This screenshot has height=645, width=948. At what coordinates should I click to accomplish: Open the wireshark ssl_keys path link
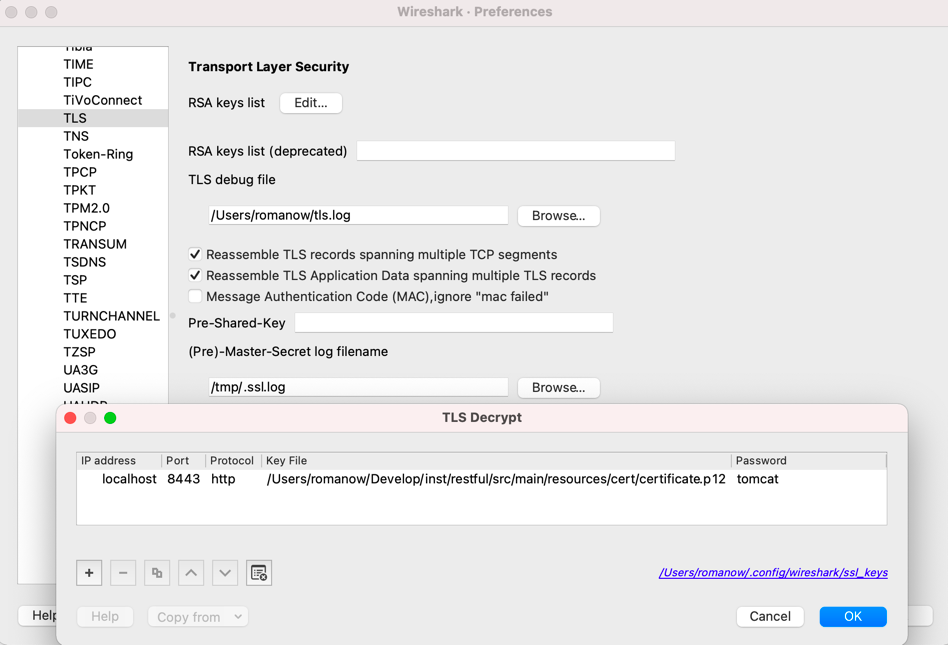(772, 574)
